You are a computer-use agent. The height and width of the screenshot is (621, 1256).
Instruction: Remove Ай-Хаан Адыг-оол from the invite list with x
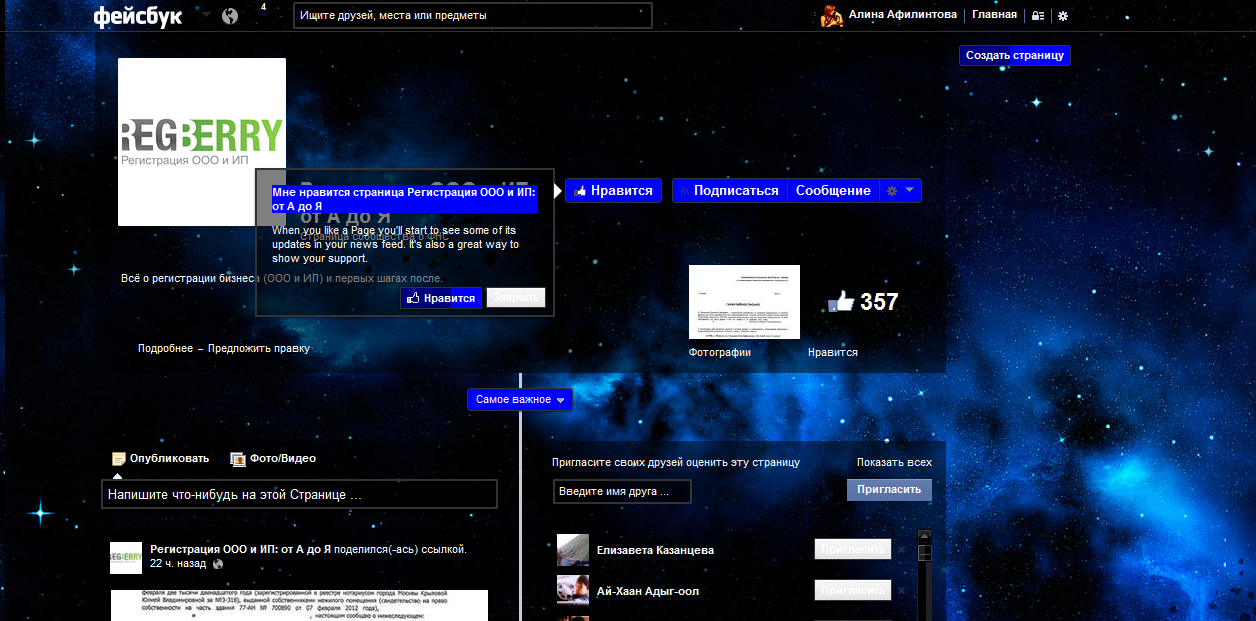[901, 591]
